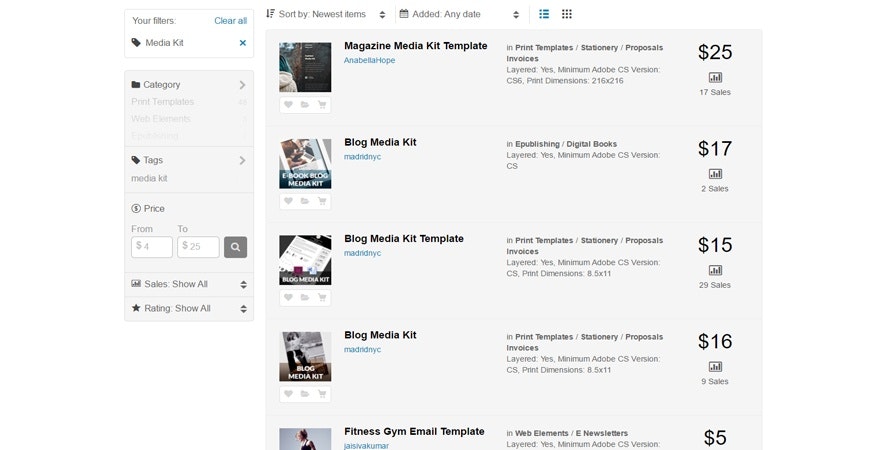Open the Added Any date dropdown

click(x=460, y=14)
